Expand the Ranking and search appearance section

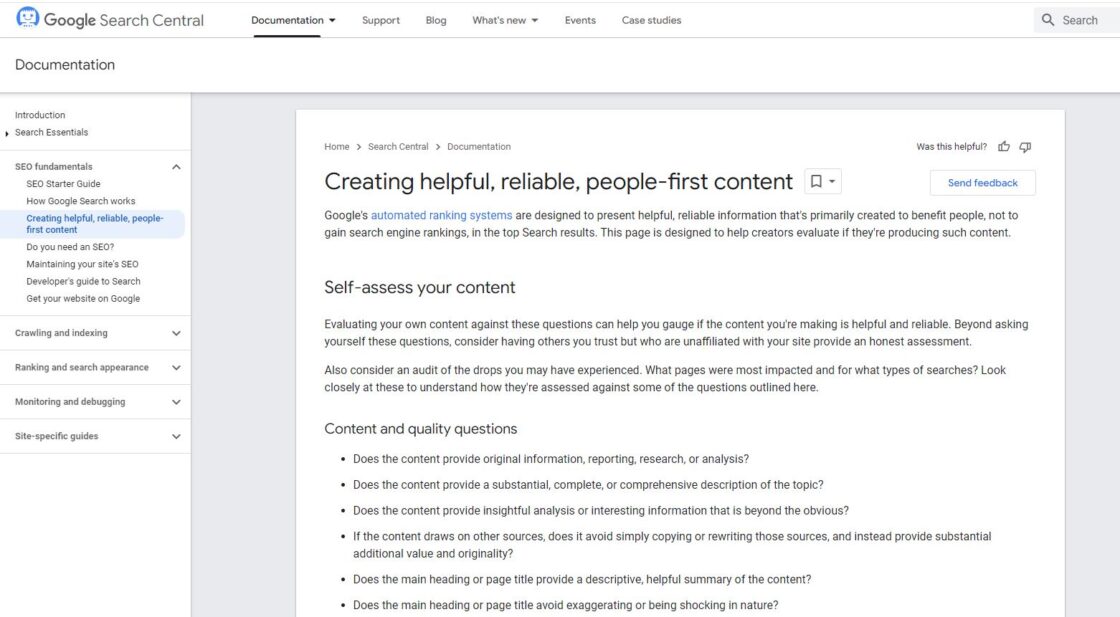click(x=176, y=367)
